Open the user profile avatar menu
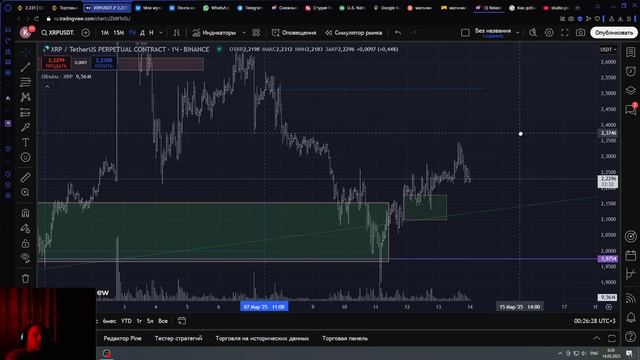Viewport: 640px width, 360px height. 26,33
